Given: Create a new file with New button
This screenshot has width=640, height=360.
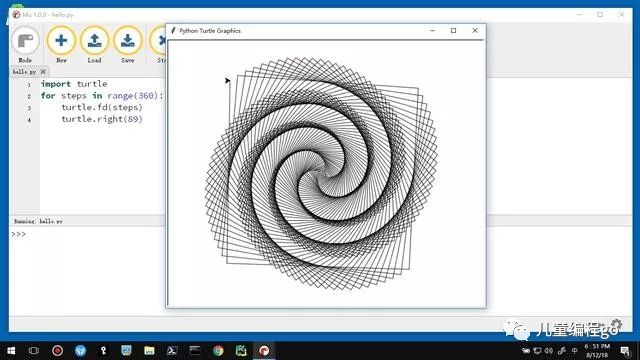Looking at the screenshot, I should coord(61,44).
